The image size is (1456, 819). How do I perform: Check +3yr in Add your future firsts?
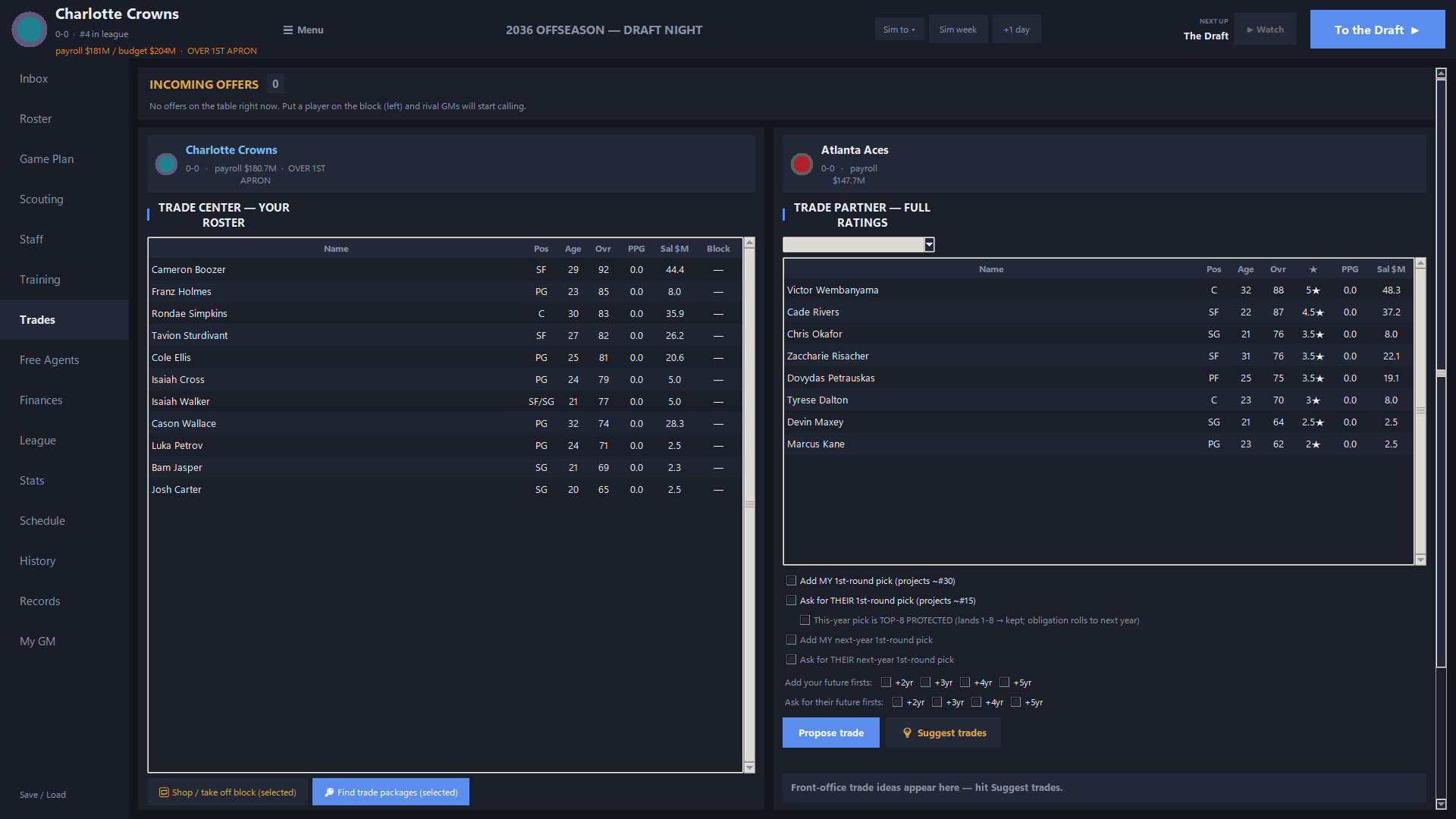[925, 682]
